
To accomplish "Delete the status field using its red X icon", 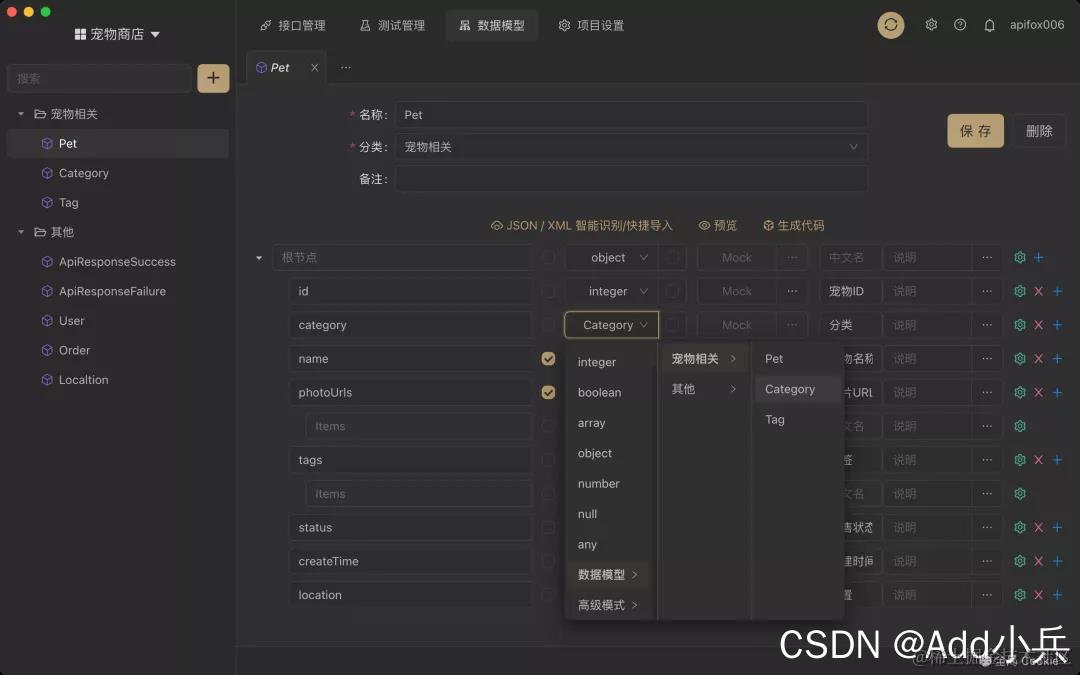I will pos(1037,527).
